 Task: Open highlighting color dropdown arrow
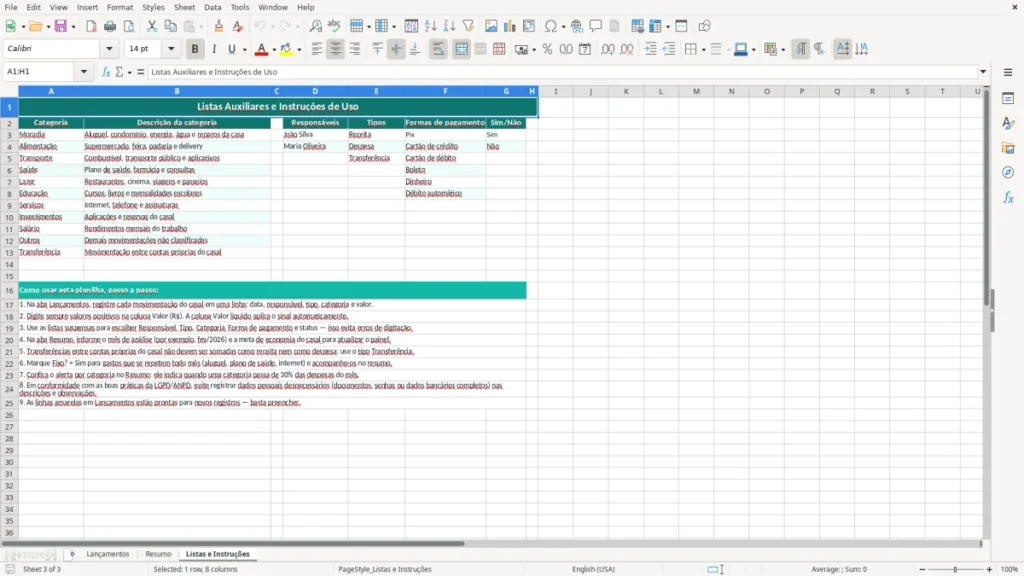click(x=299, y=50)
